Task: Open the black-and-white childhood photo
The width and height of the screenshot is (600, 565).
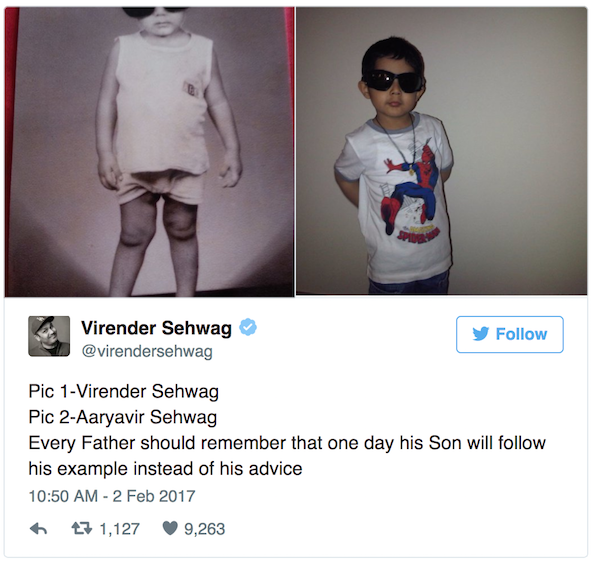Action: pyautogui.click(x=149, y=151)
